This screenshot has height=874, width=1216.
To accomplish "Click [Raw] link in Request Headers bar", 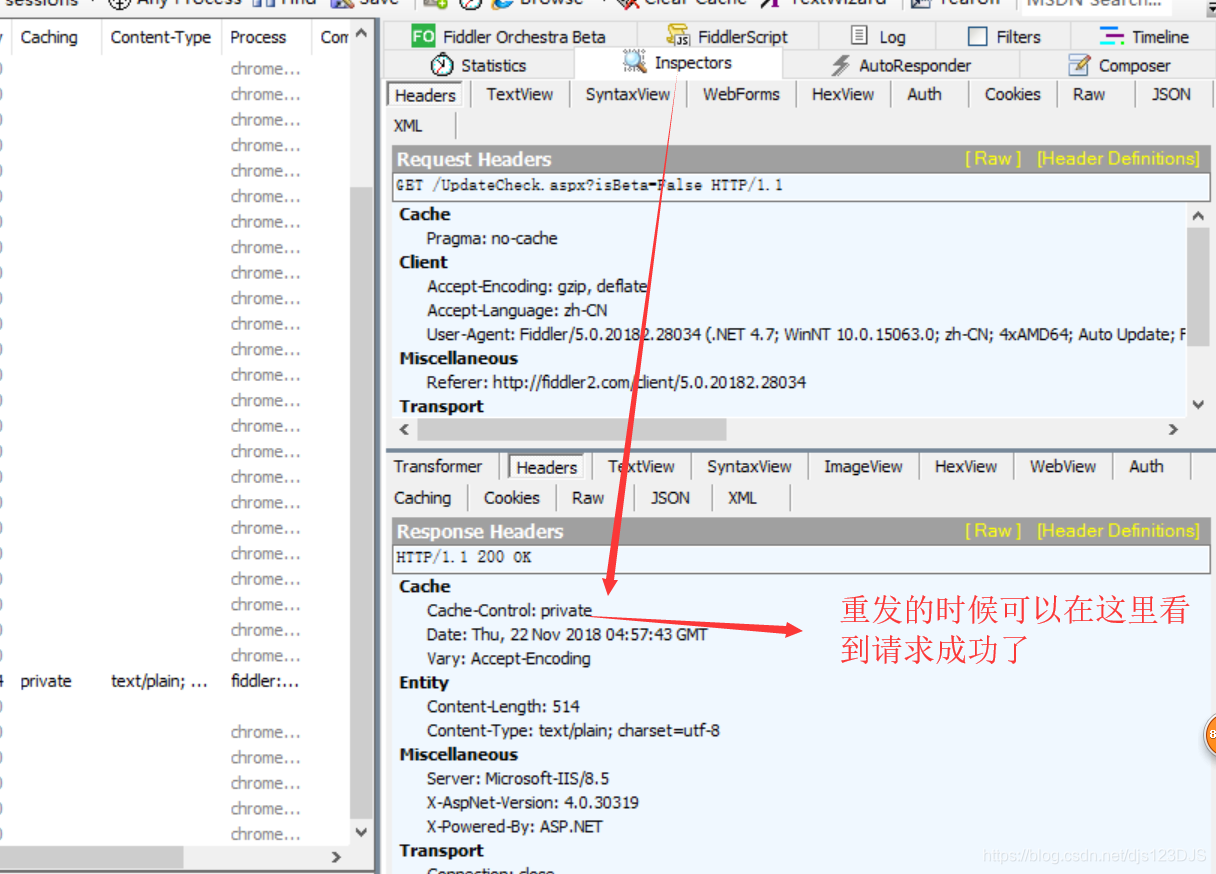I will pos(993,159).
